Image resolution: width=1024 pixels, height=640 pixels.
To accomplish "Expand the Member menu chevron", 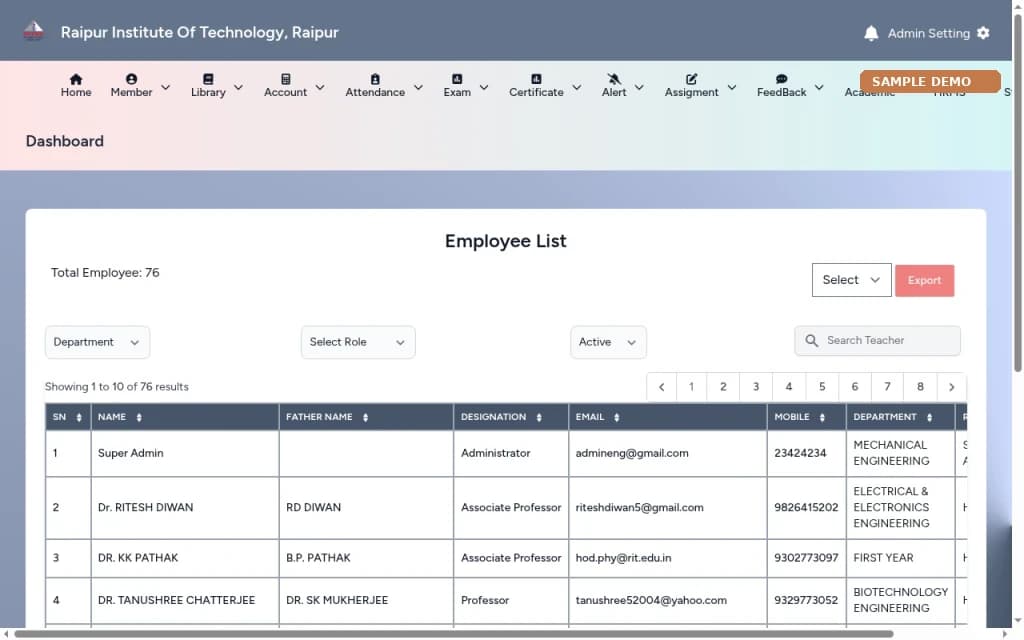I will 166,87.
